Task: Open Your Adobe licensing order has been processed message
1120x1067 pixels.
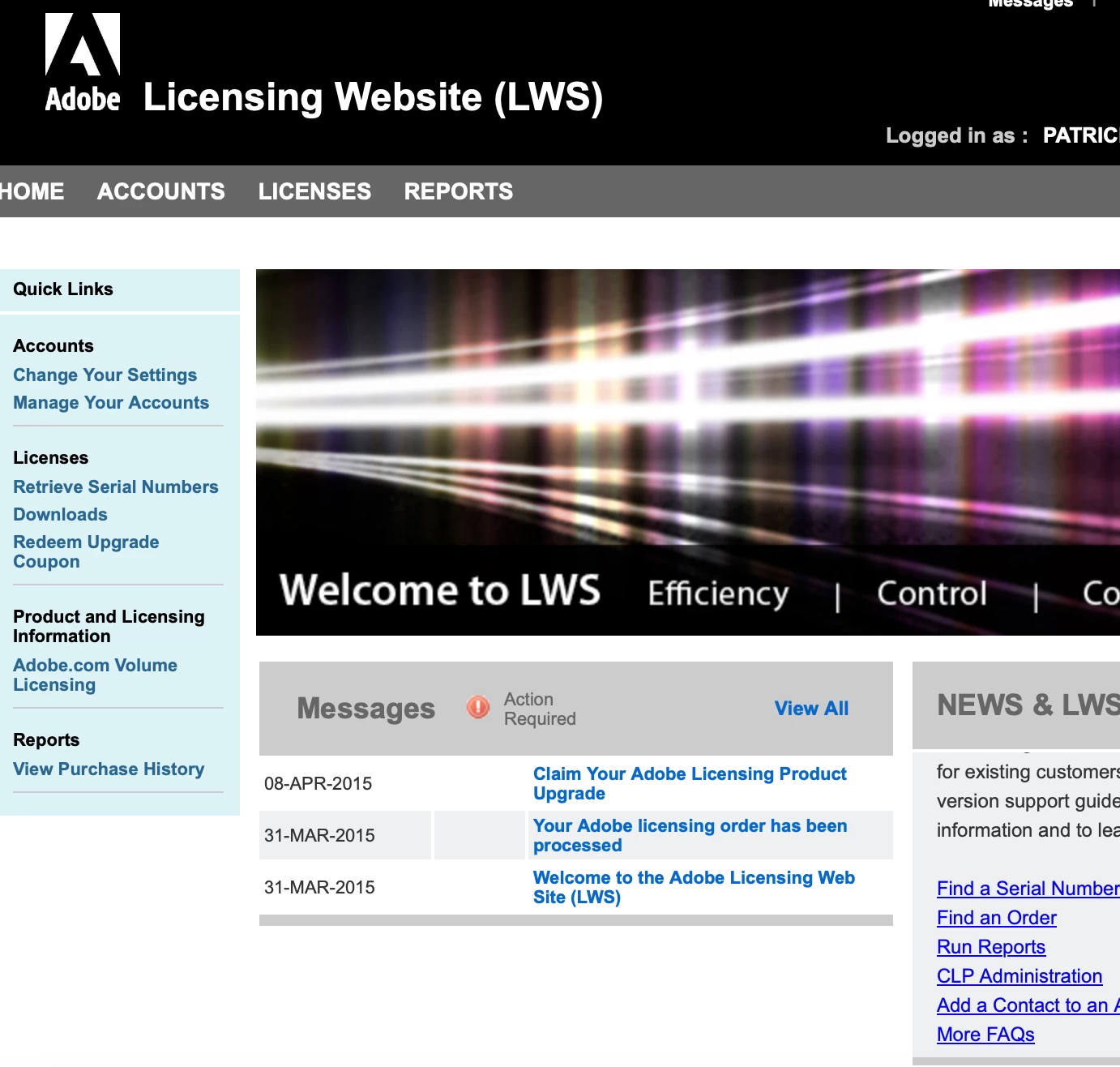Action: coord(690,836)
